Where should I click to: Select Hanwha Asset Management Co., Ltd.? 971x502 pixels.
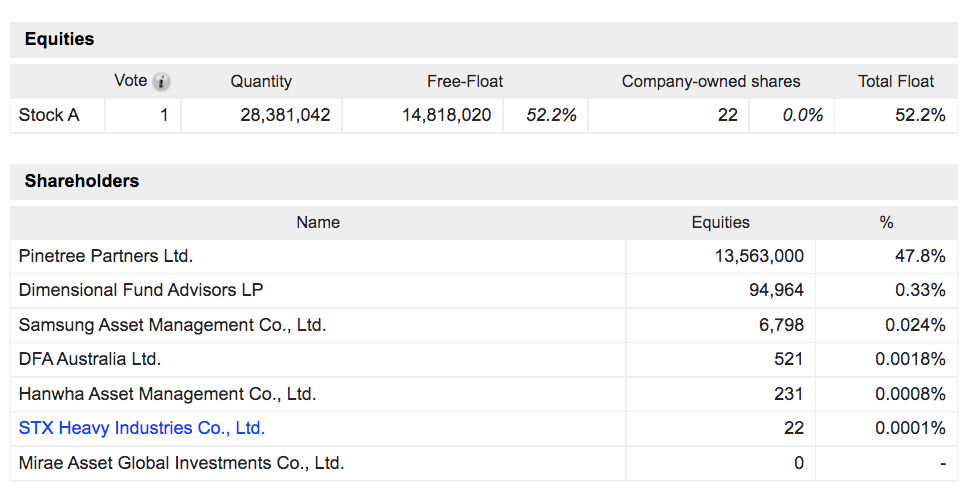(167, 394)
